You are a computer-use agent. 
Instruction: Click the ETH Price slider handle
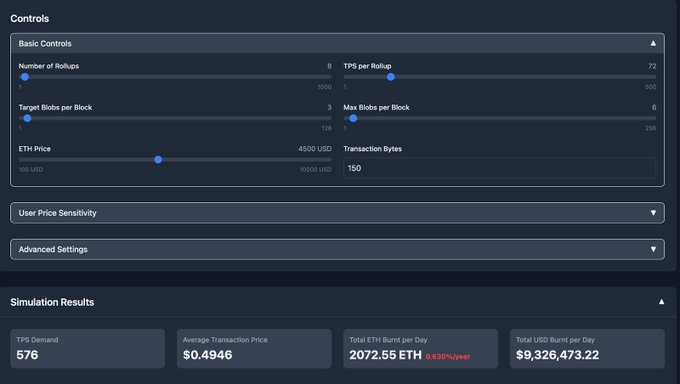(x=158, y=160)
